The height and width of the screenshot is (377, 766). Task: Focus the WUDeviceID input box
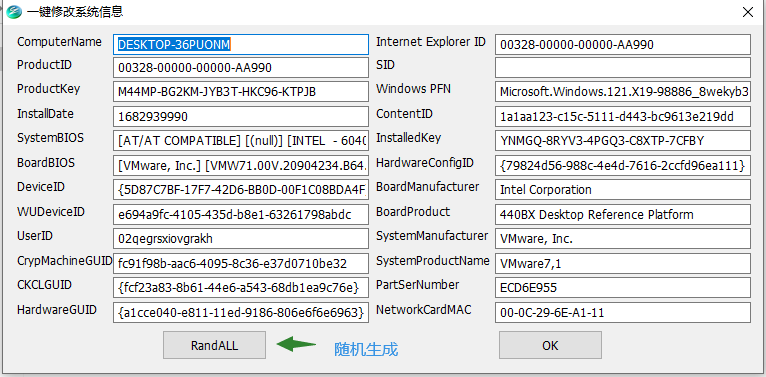[241, 214]
